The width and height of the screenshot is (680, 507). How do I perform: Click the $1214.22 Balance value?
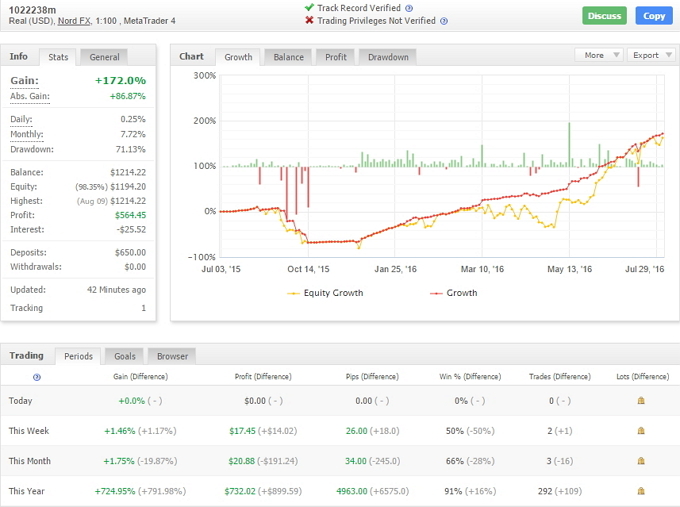coord(128,172)
